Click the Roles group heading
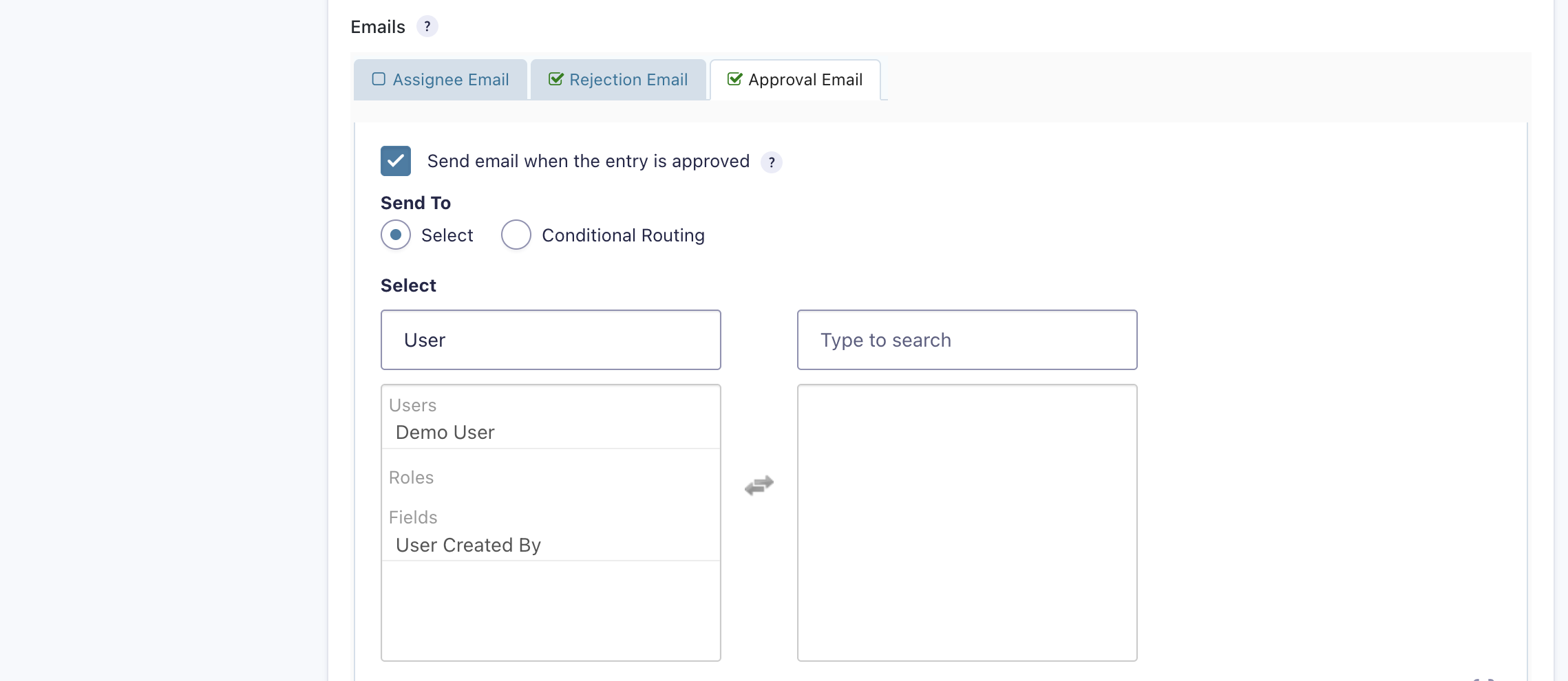Viewport: 1568px width, 681px height. (411, 478)
